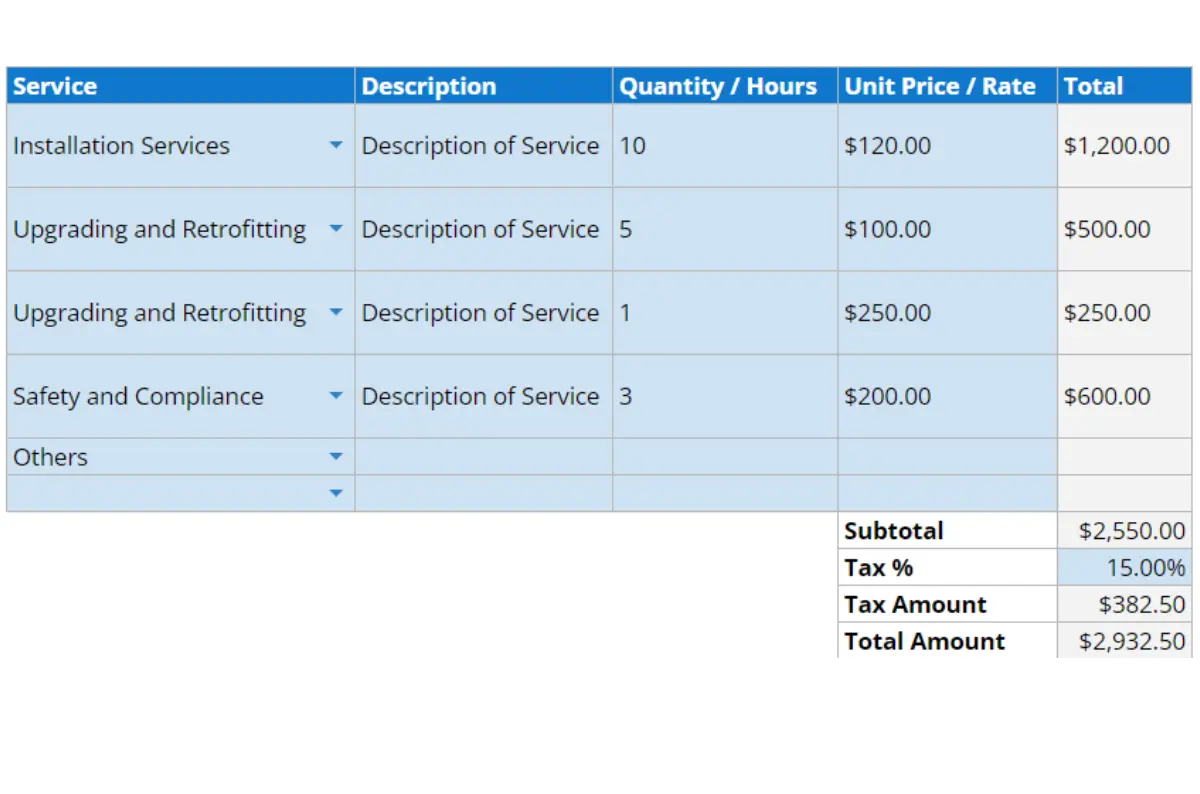This screenshot has height=794, width=1200.
Task: Click the Total Amount value $2,932.50
Action: [1127, 642]
